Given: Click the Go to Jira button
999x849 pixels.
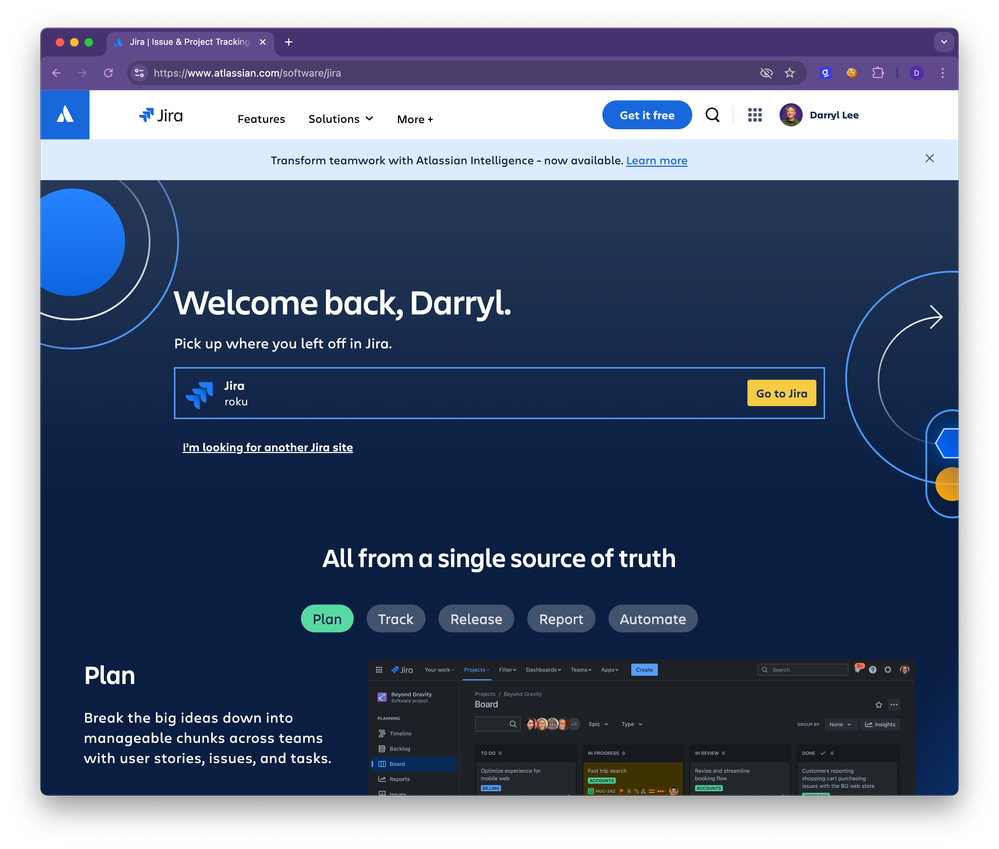Looking at the screenshot, I should point(781,394).
